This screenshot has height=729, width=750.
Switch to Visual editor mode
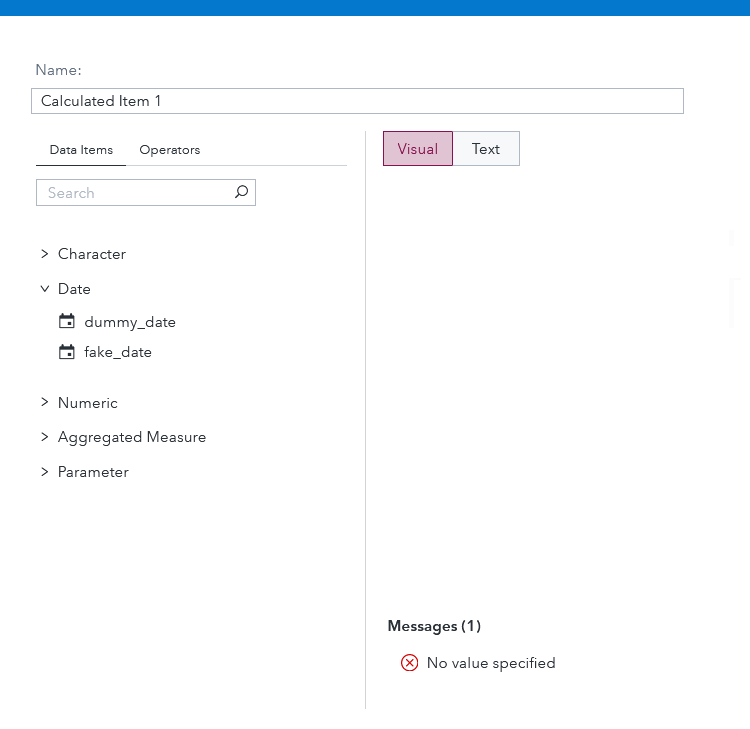pos(417,149)
